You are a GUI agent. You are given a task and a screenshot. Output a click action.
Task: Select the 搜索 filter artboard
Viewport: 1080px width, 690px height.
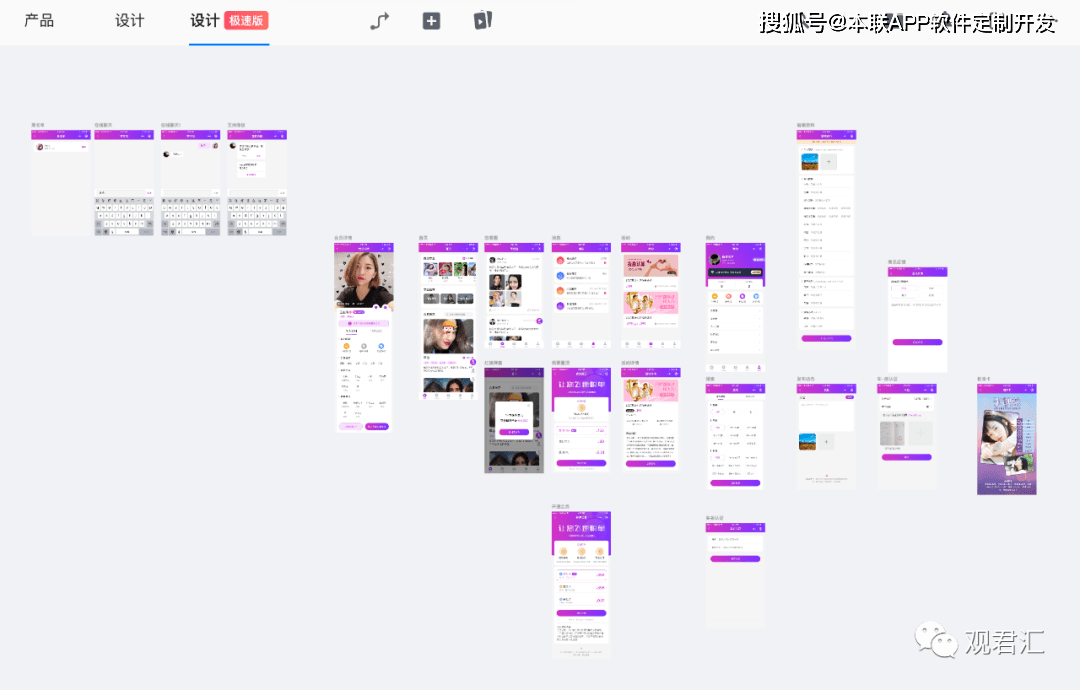click(735, 437)
